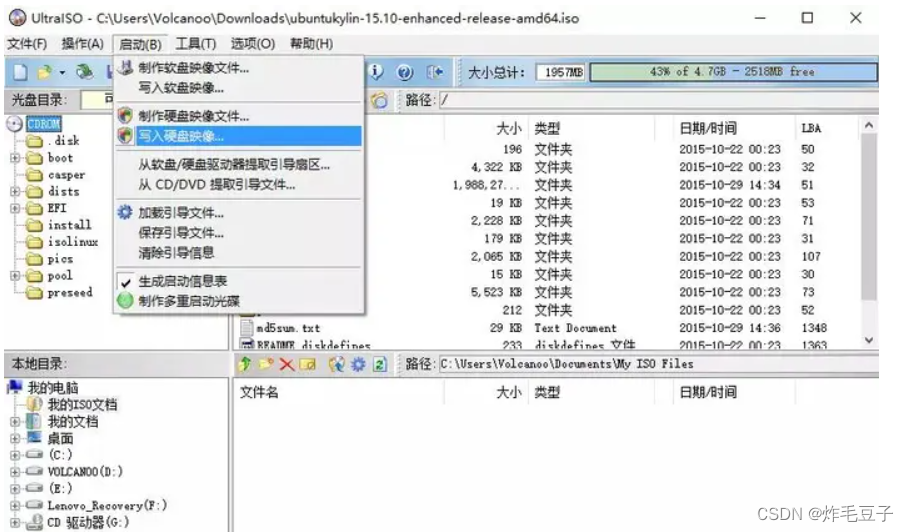The height and width of the screenshot is (532, 909).
Task: Click the blue gear icon in local toolbar
Action: tap(358, 364)
